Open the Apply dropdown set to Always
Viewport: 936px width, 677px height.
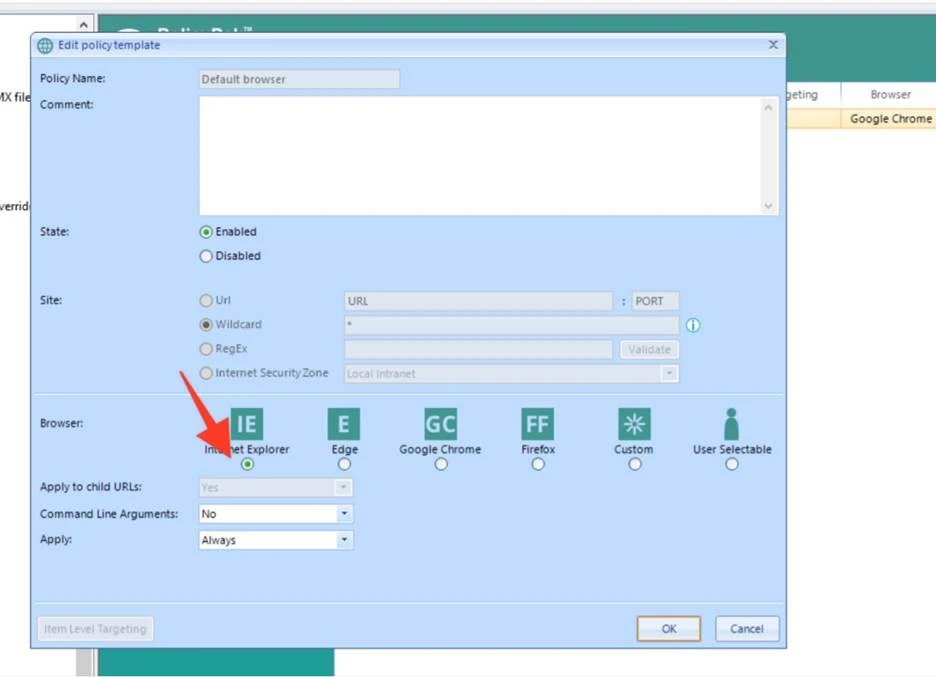(344, 540)
